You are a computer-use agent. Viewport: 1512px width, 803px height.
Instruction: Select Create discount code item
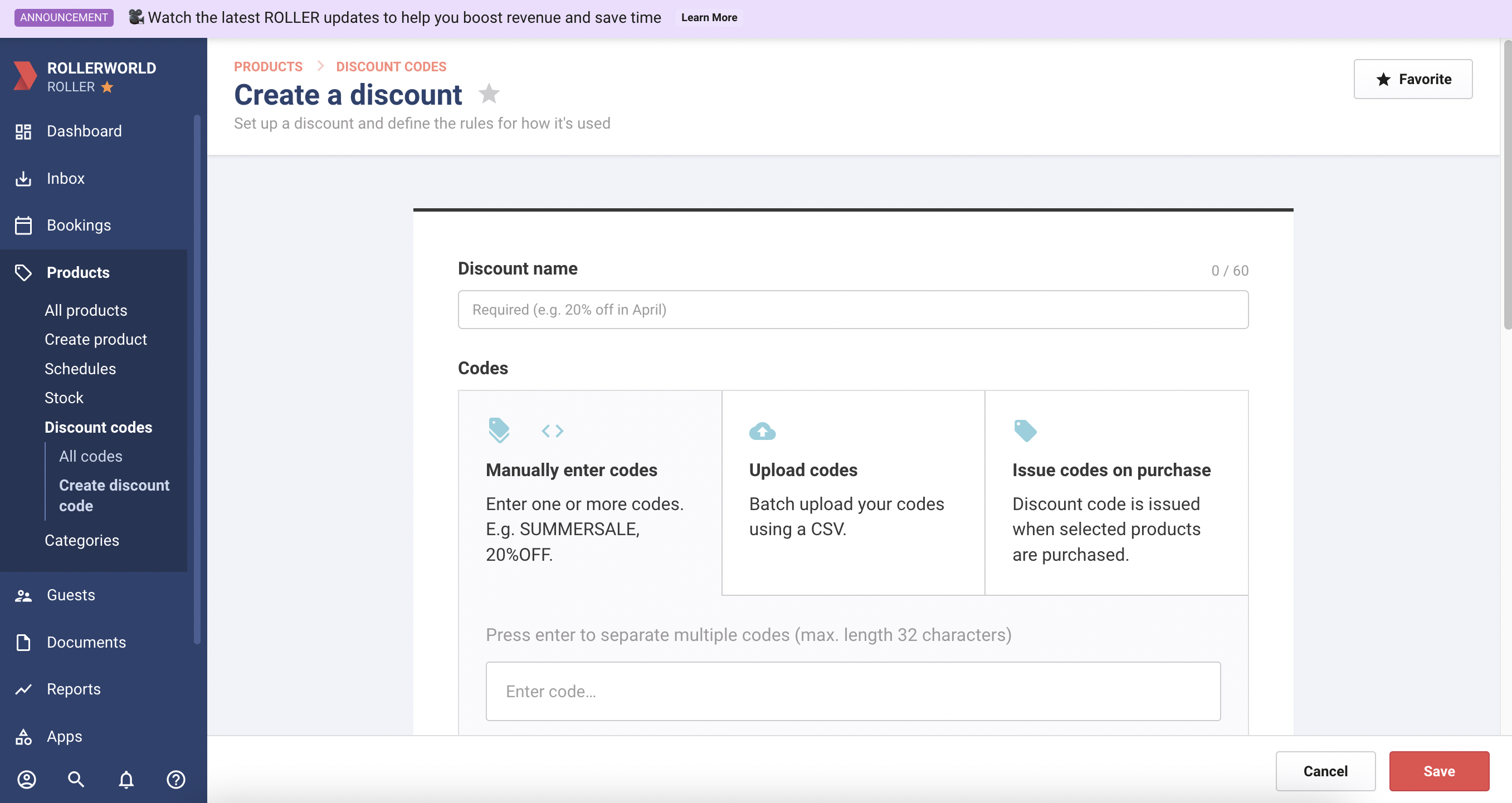coord(114,496)
